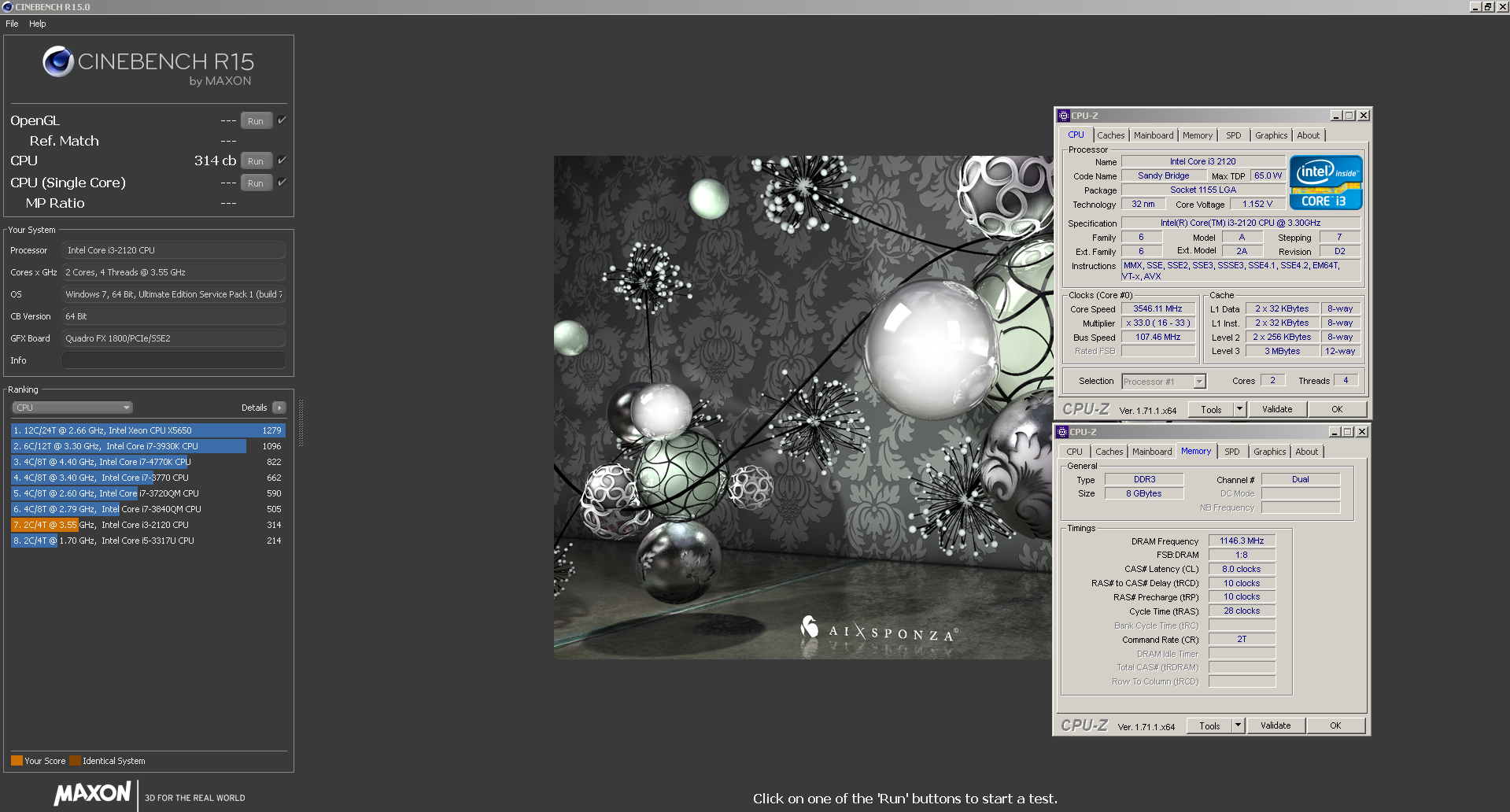Open the Processor #1 selection dropdown
1510x812 pixels.
(1164, 382)
